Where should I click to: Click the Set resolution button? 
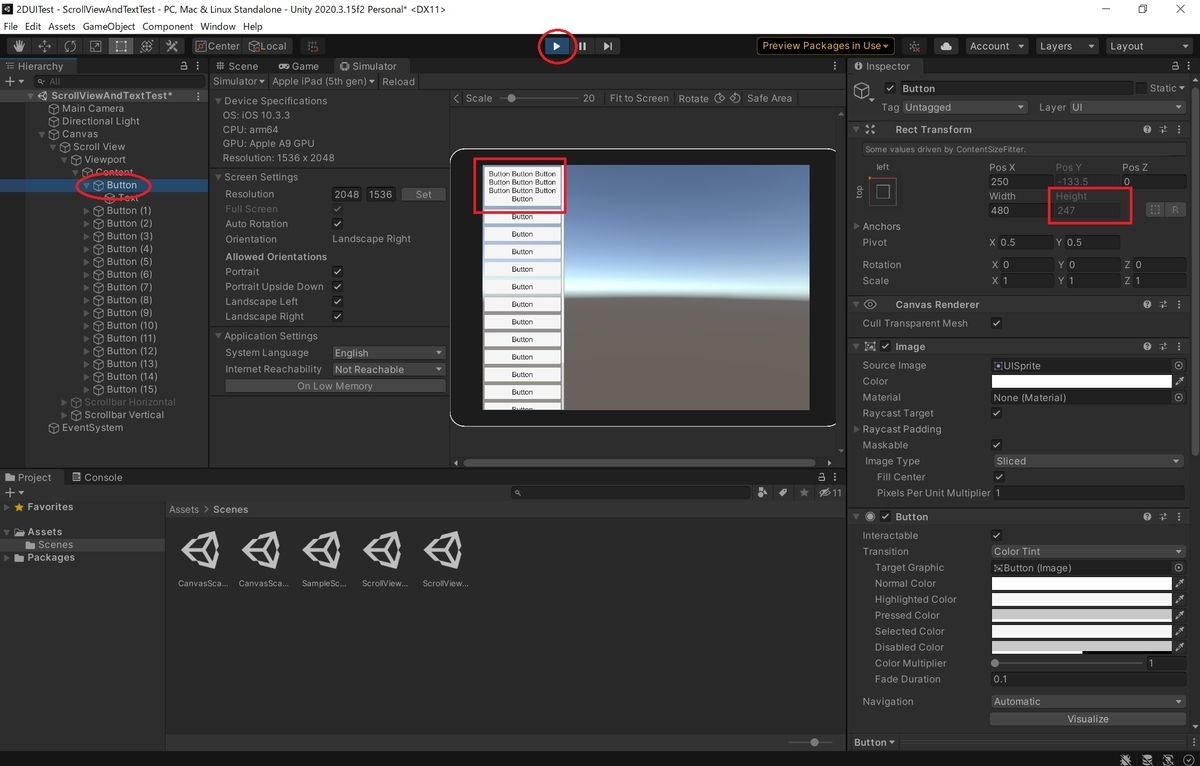424,194
